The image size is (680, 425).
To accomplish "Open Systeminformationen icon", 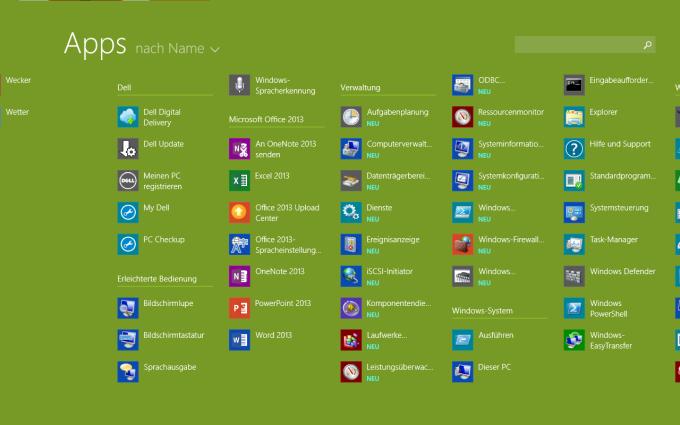I will [x=462, y=149].
